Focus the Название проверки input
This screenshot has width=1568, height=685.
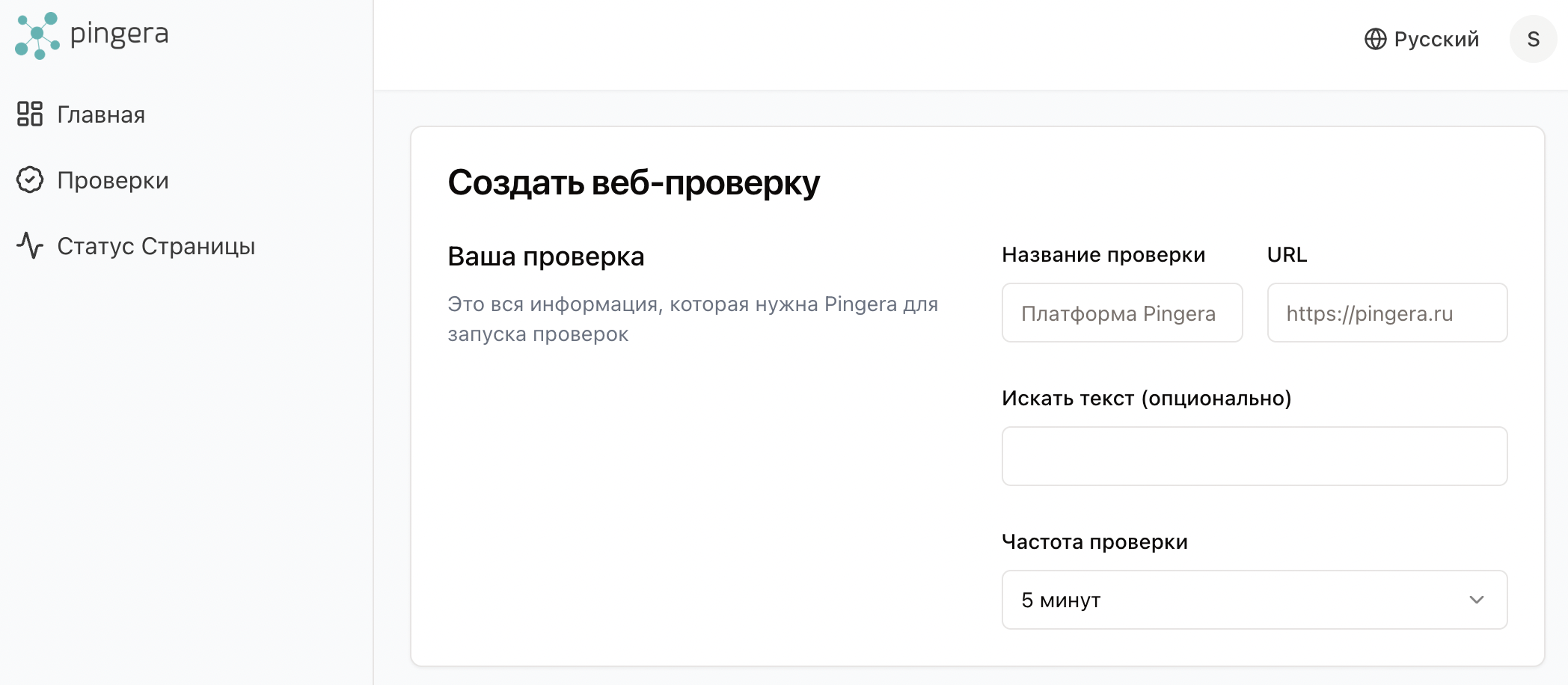coord(1121,313)
